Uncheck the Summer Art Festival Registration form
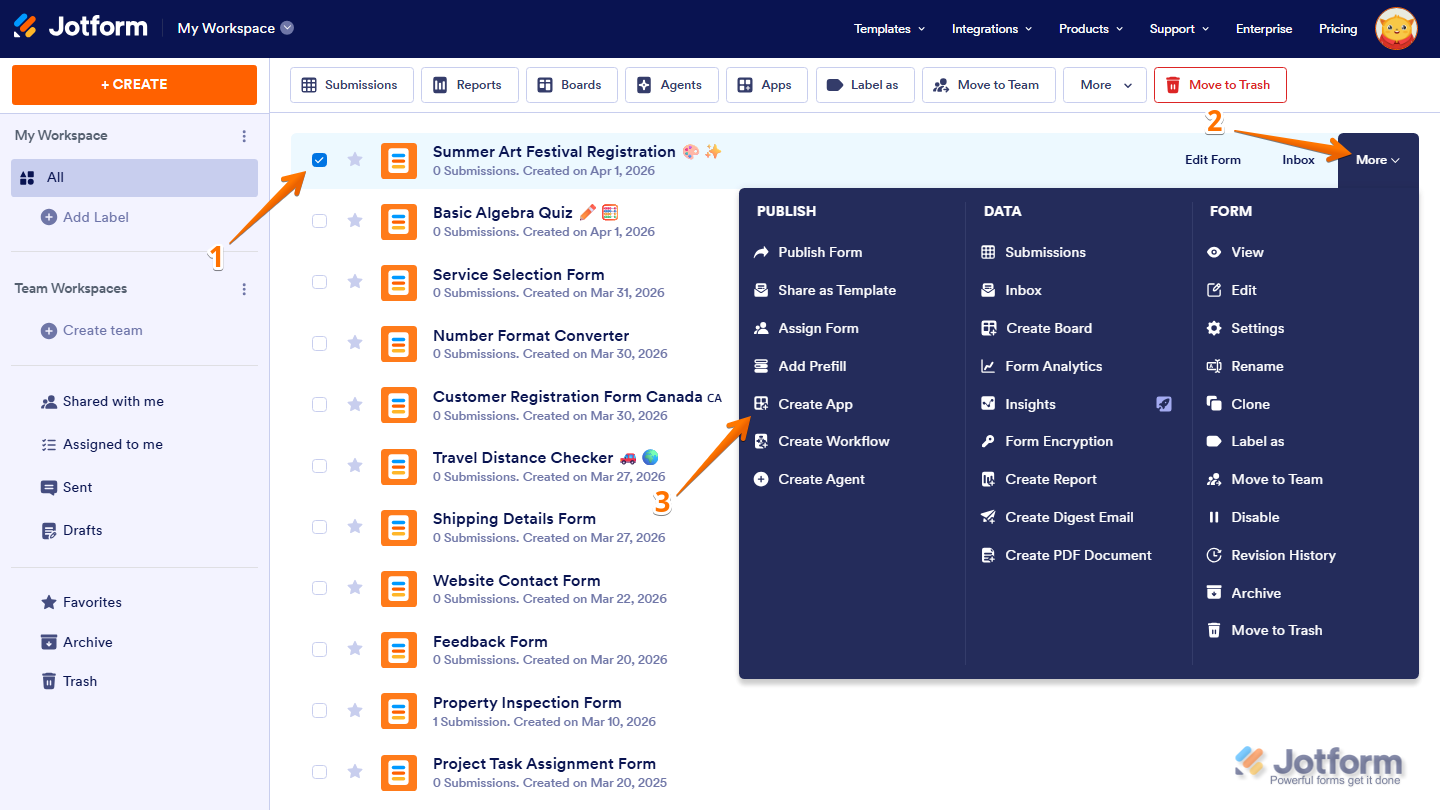This screenshot has width=1440, height=810. [319, 159]
